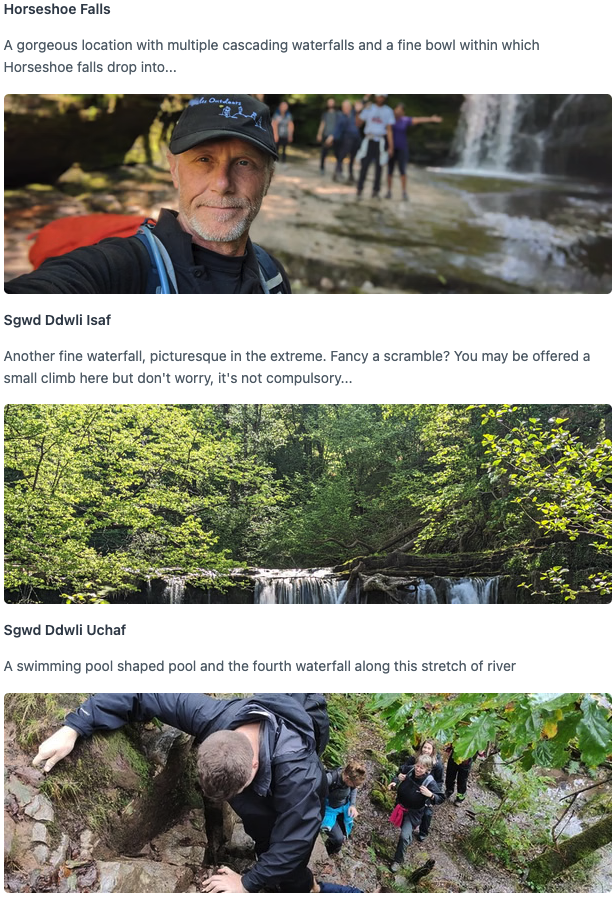This screenshot has height=897, width=615.
Task: Click the Horseshoe Falls heading
Action: pos(57,10)
